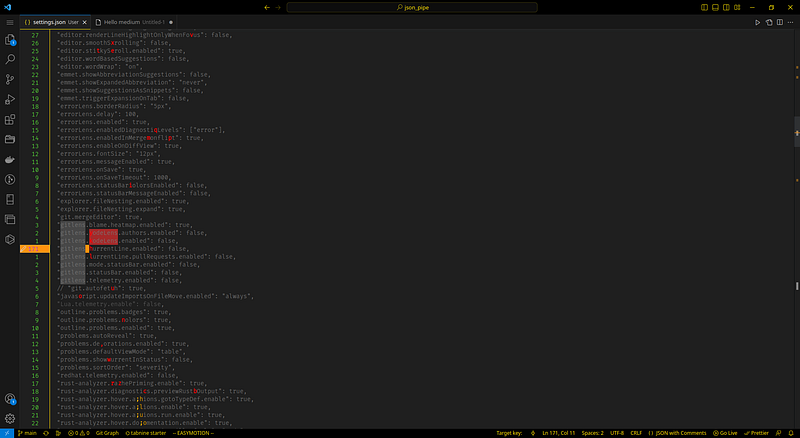
Task: Open the Accounts menu icon
Action: coord(10,399)
